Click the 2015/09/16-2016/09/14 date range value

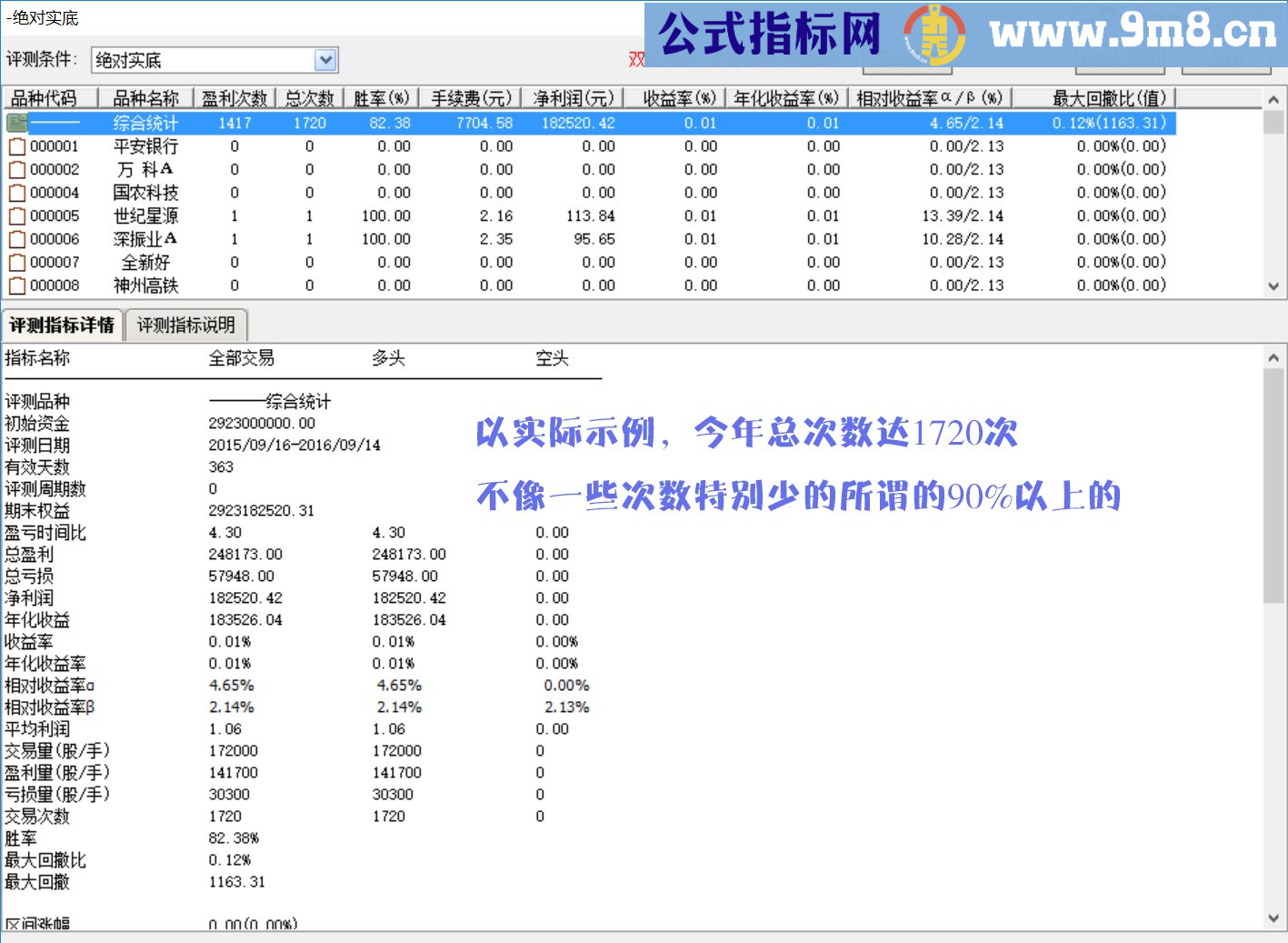pyautogui.click(x=295, y=446)
